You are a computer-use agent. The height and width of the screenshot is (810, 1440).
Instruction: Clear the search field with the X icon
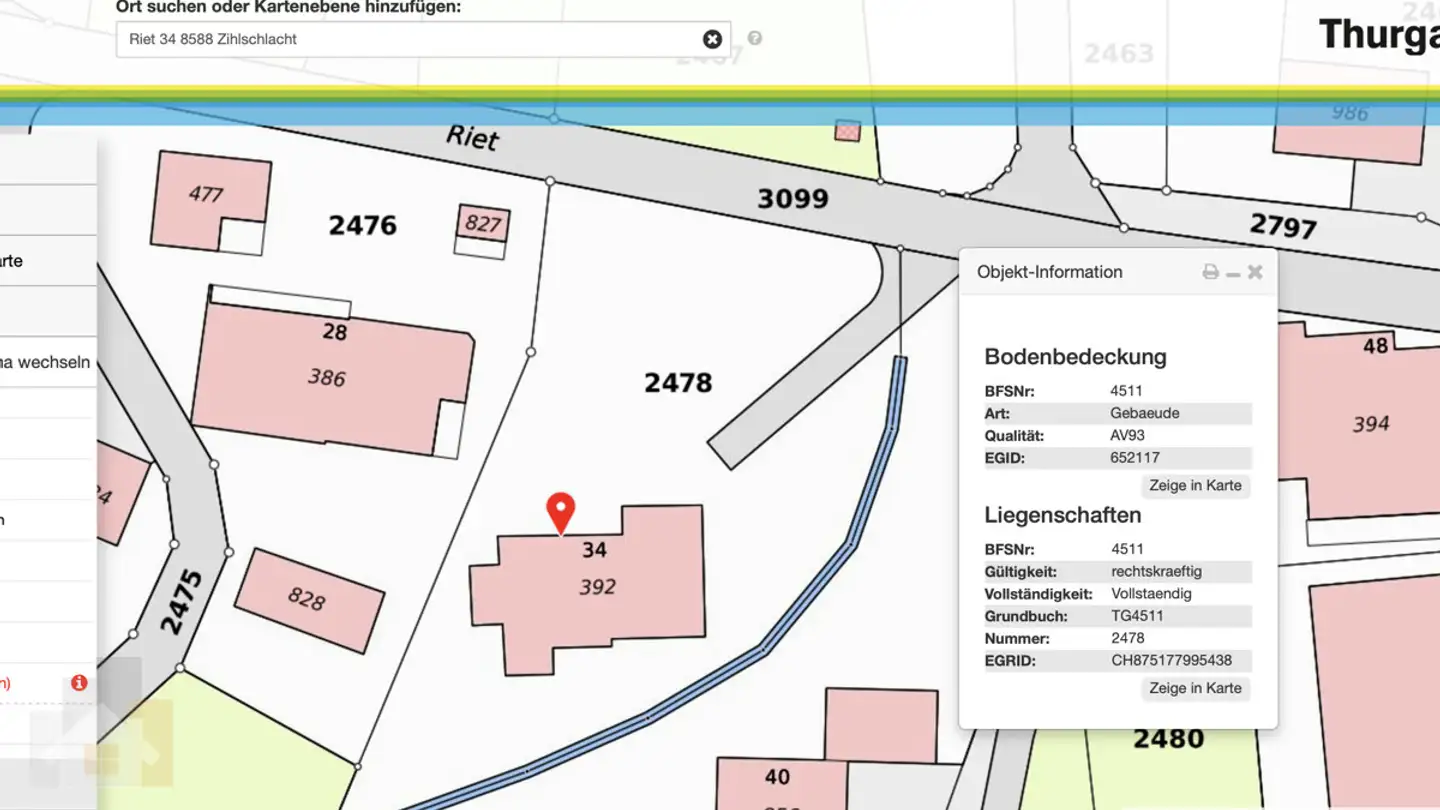(712, 39)
